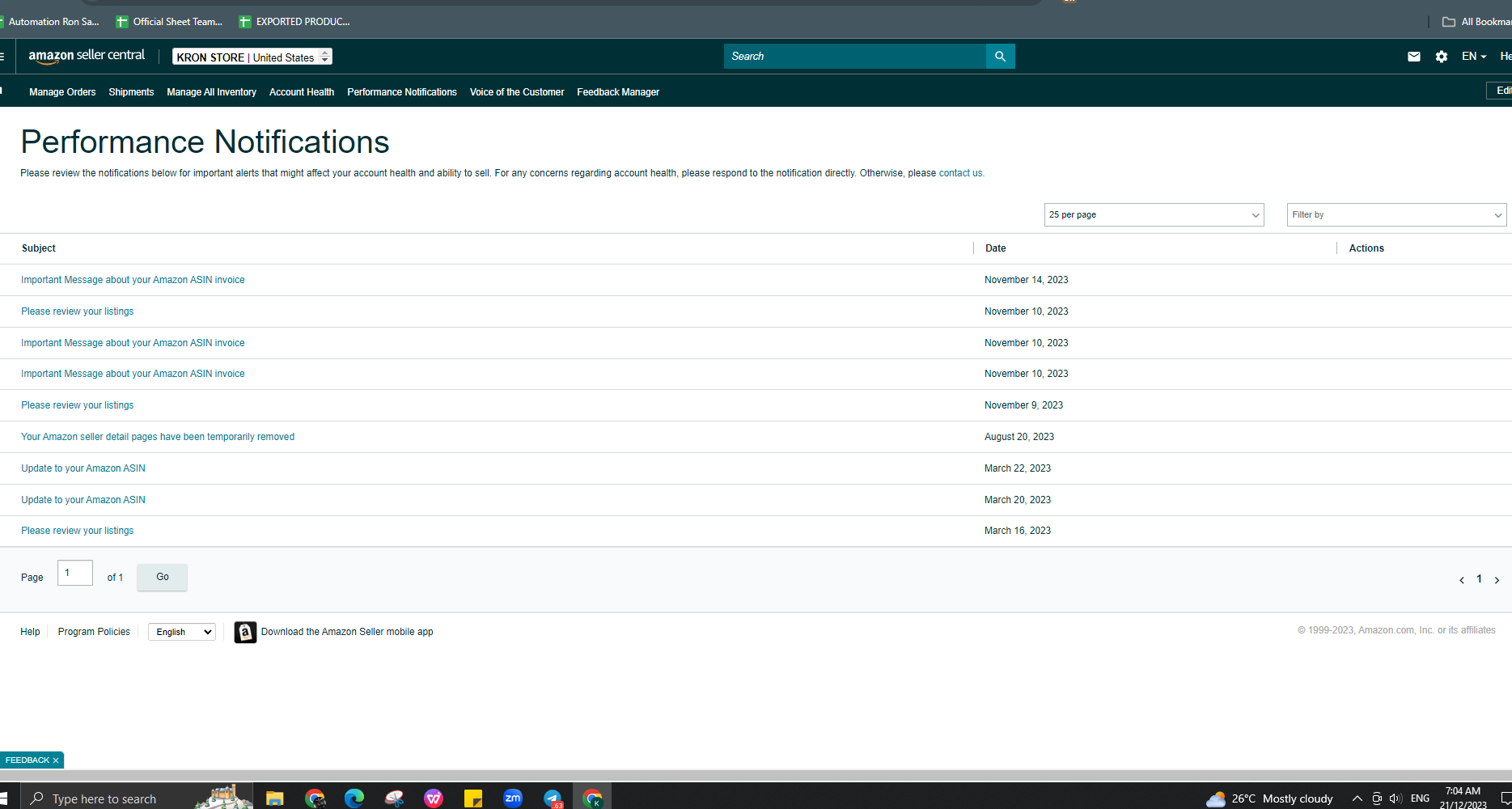Image resolution: width=1512 pixels, height=809 pixels.
Task: Click the Go button
Action: (162, 578)
